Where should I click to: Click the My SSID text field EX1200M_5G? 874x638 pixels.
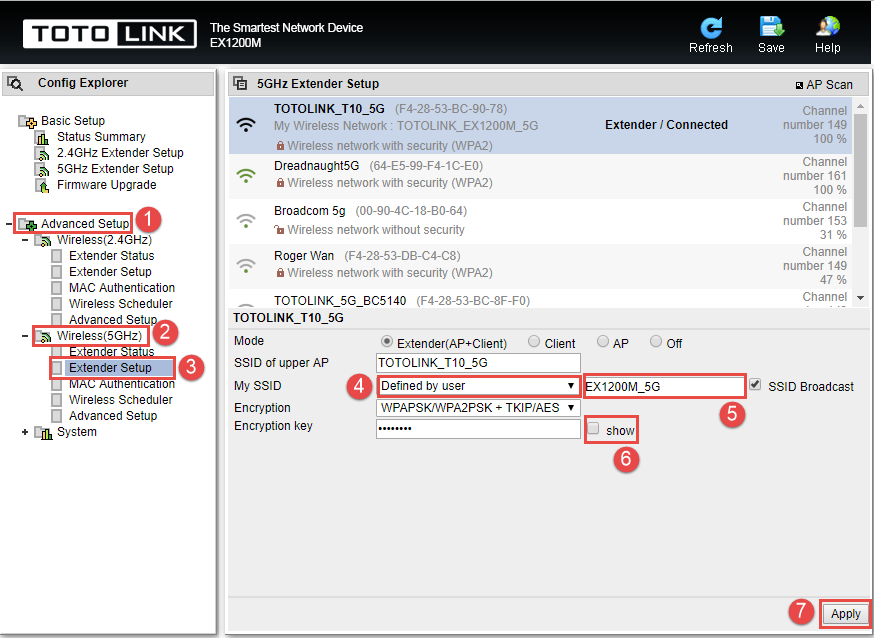click(x=664, y=386)
